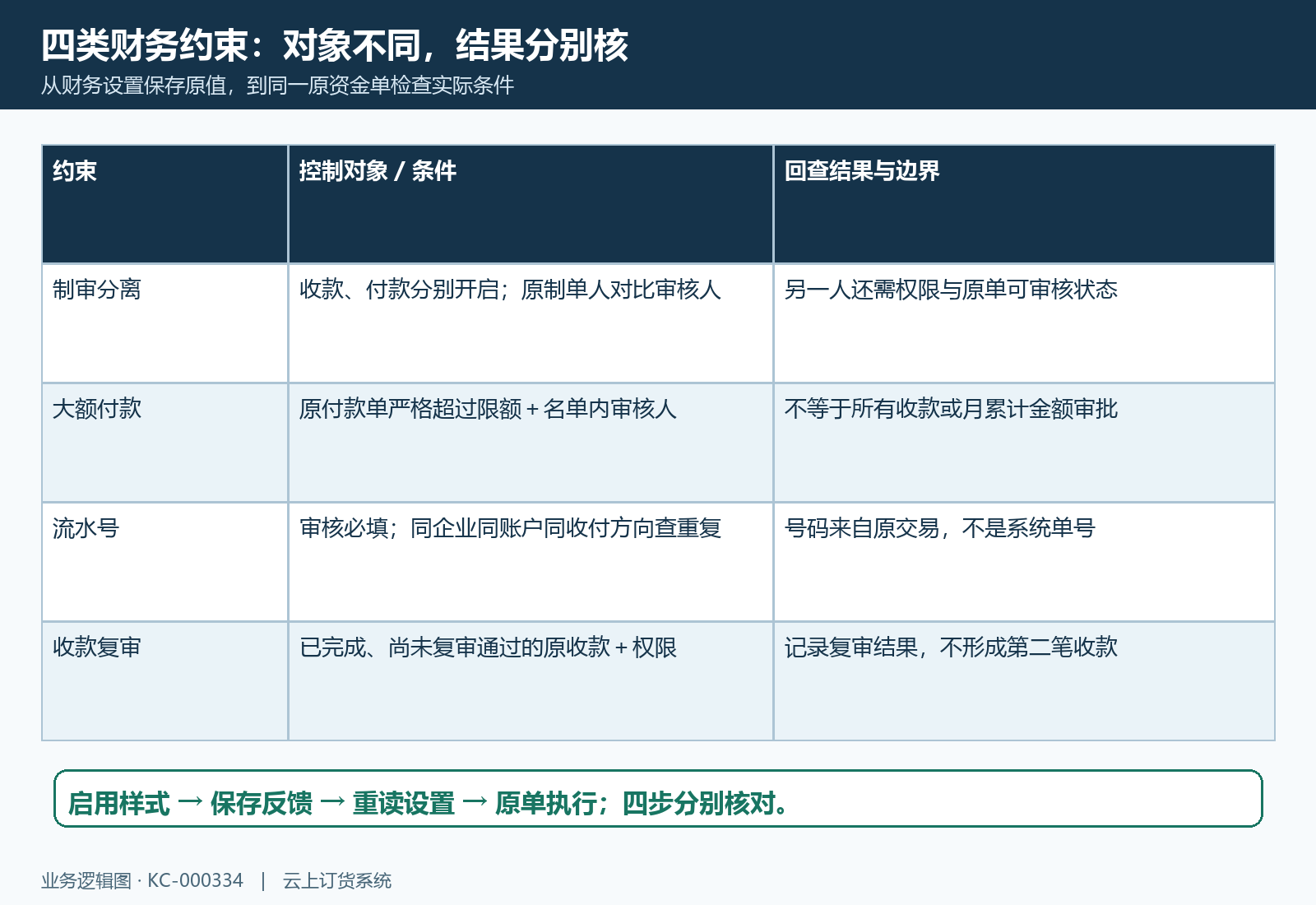Screen dimensions: 1316x905
Task: Click the green summary box 启用样式 → 保存反馈
Action: coord(658,799)
